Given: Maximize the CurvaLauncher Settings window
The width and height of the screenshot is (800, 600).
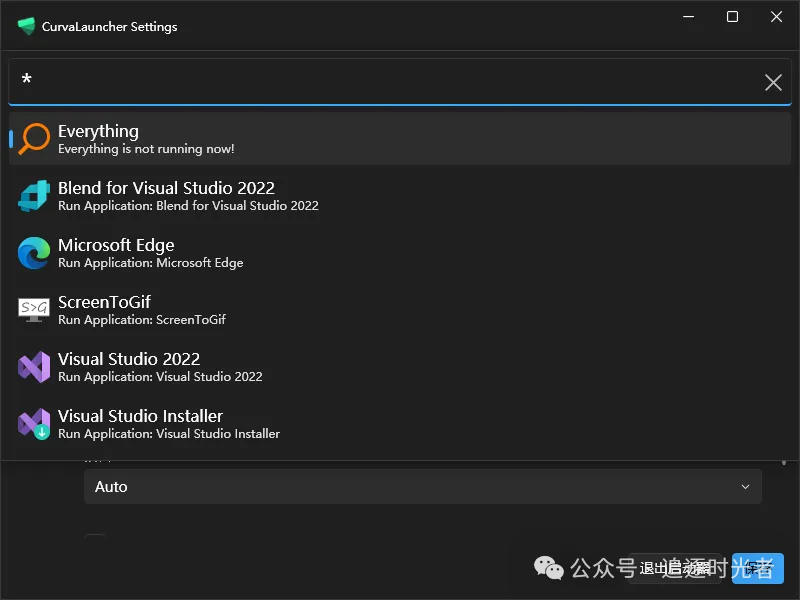Looking at the screenshot, I should pos(732,17).
